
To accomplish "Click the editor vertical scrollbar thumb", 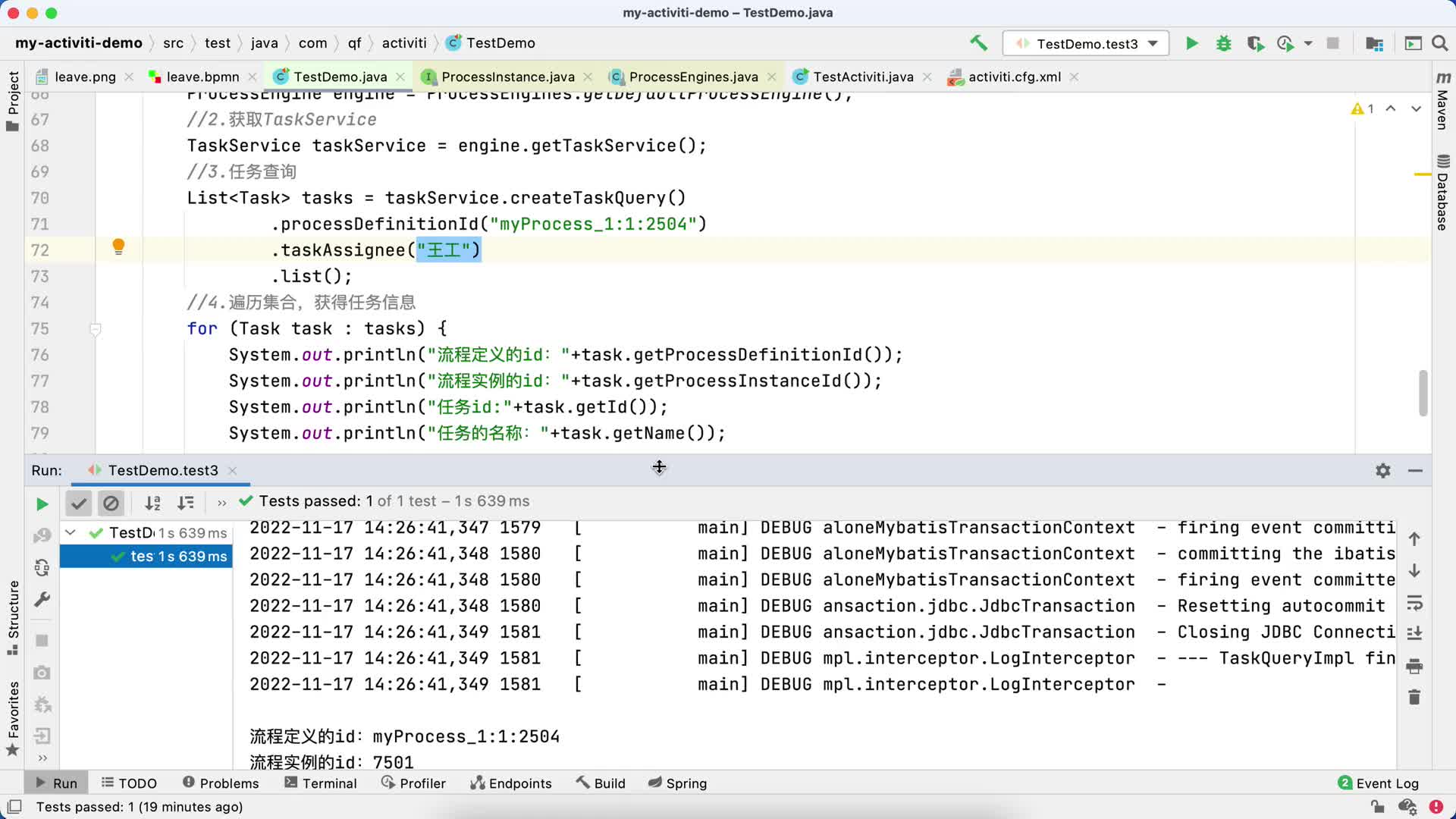I will [x=1423, y=392].
